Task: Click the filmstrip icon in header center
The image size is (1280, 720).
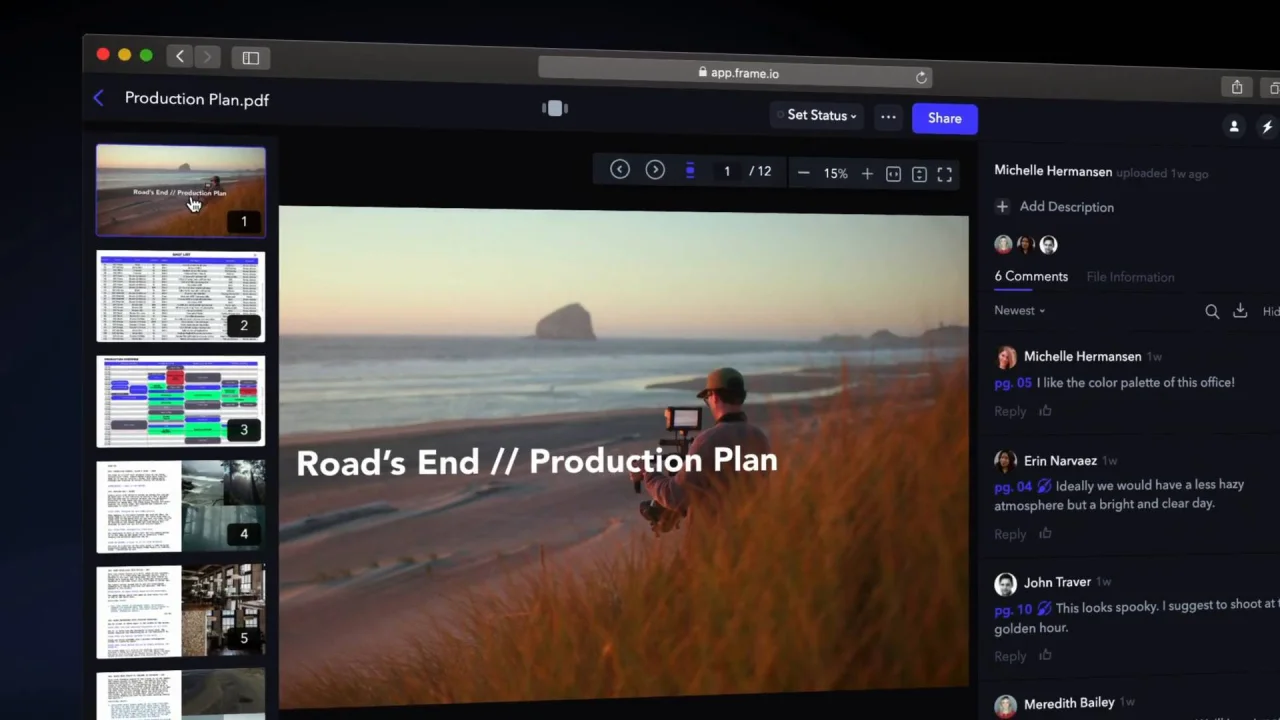Action: [x=555, y=108]
